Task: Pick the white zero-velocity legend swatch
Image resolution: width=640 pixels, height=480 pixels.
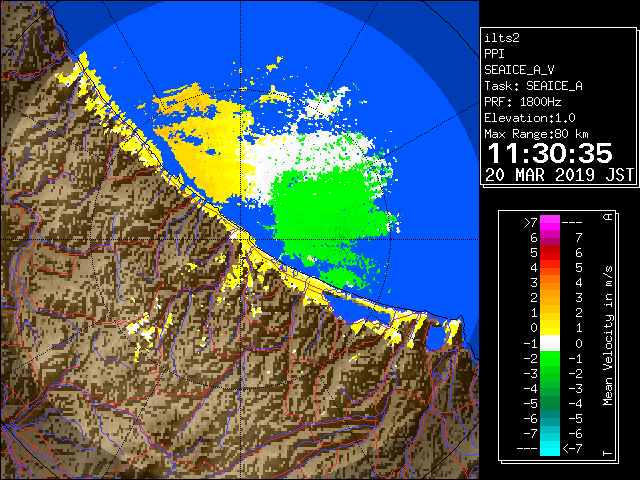Action: point(550,343)
